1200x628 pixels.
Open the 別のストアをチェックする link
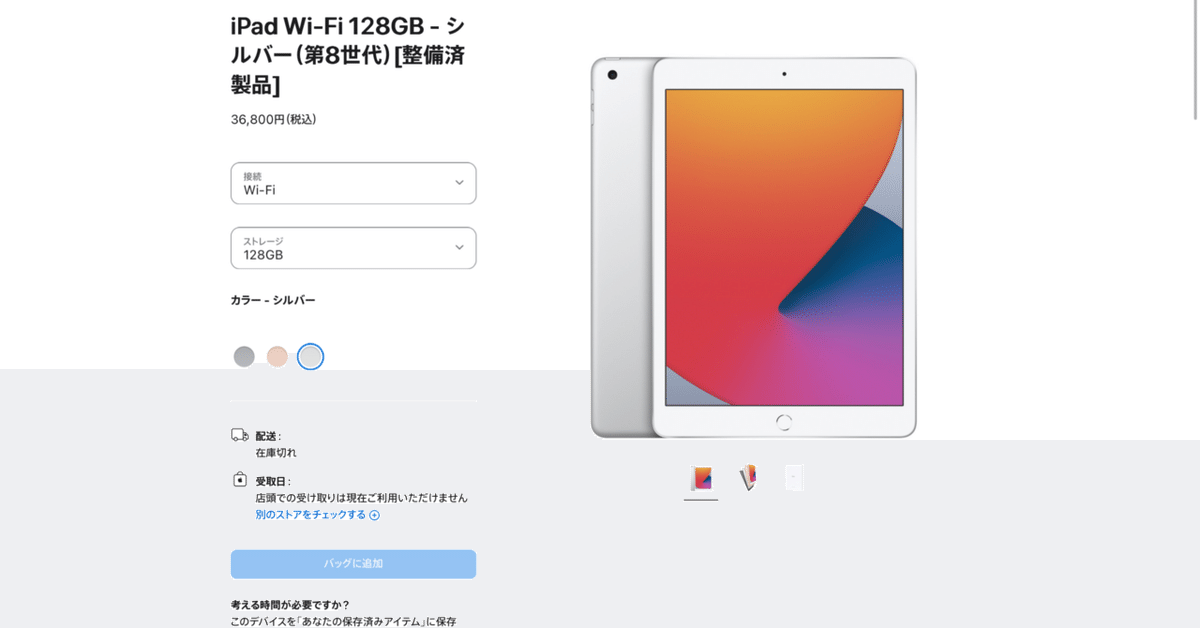click(x=311, y=515)
